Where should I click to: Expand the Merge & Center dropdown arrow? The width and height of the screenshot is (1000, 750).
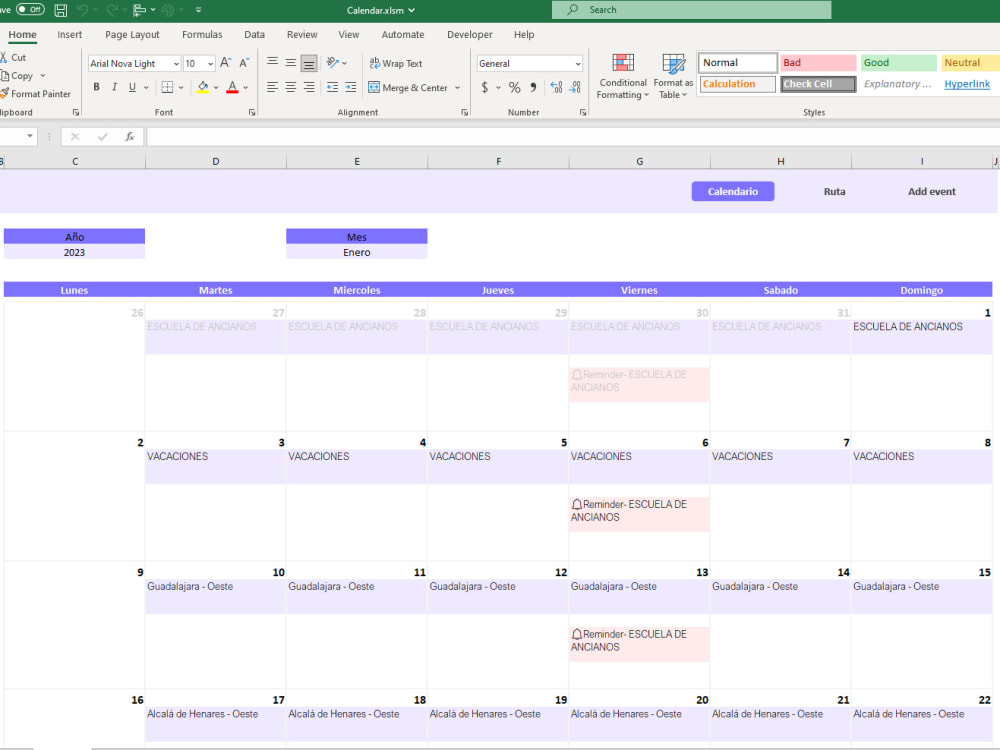pyautogui.click(x=457, y=87)
